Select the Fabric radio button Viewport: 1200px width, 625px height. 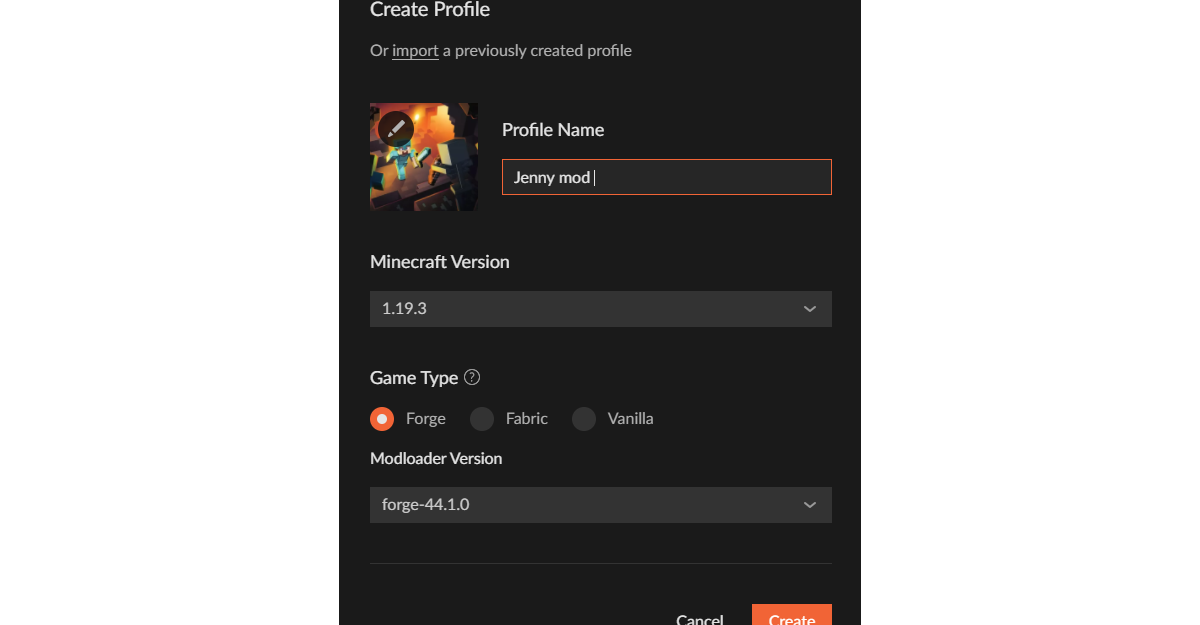pyautogui.click(x=482, y=419)
